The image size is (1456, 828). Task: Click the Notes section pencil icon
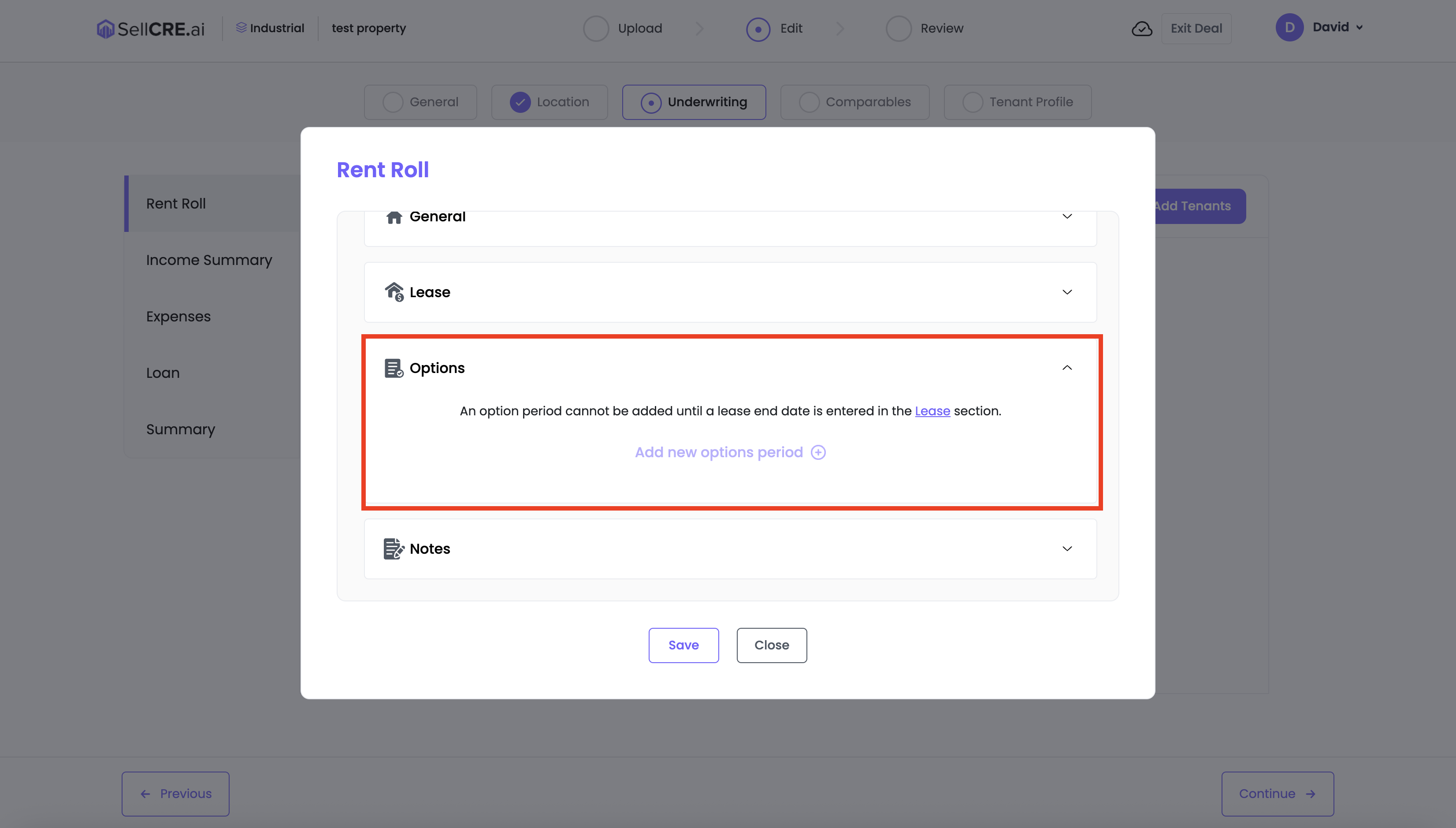(393, 549)
